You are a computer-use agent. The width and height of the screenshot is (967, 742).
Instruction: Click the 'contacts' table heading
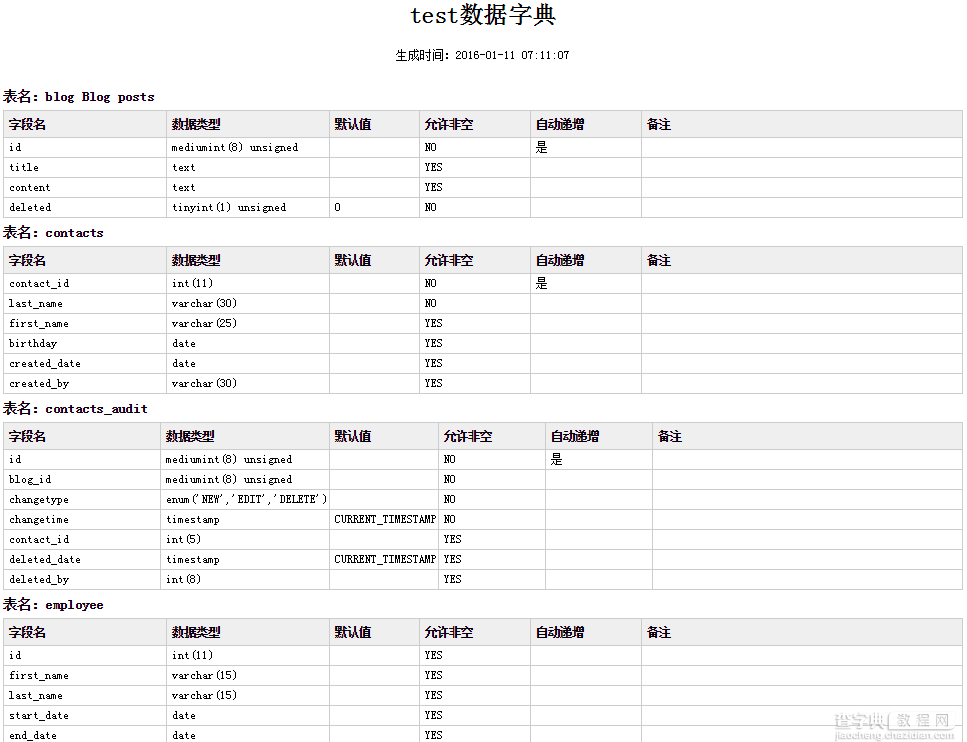pyautogui.click(x=74, y=233)
